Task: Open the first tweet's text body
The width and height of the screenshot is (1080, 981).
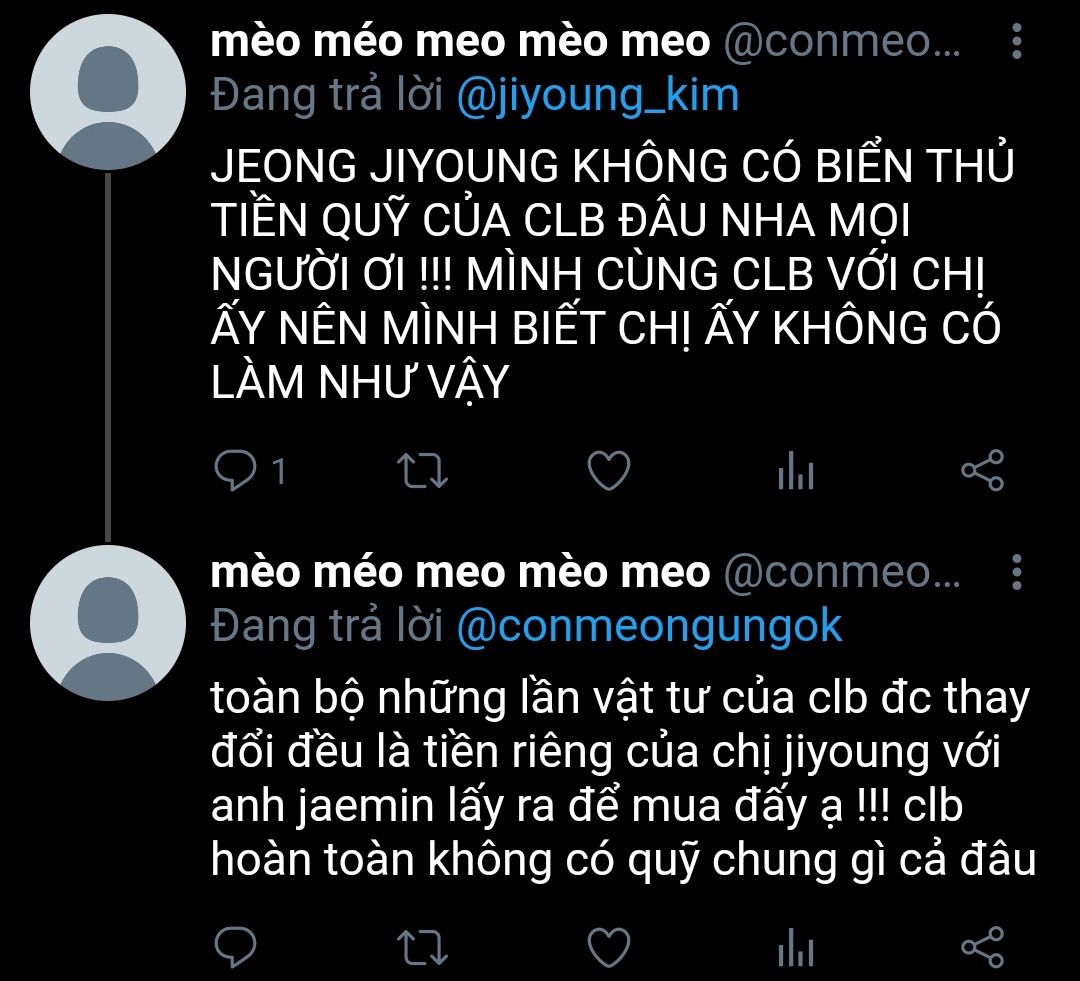Action: point(613,273)
